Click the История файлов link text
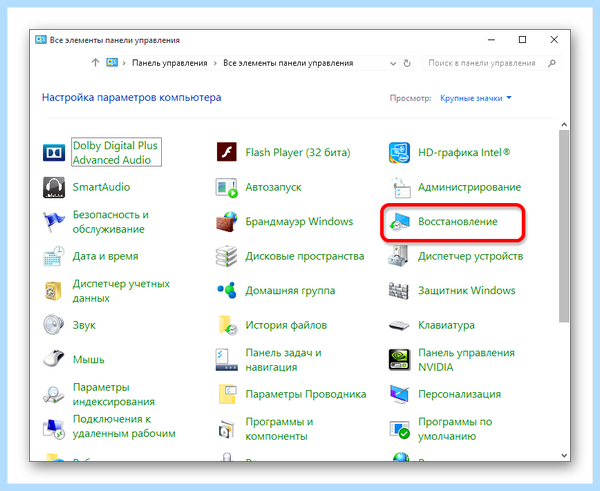This screenshot has height=491, width=600. tap(286, 325)
